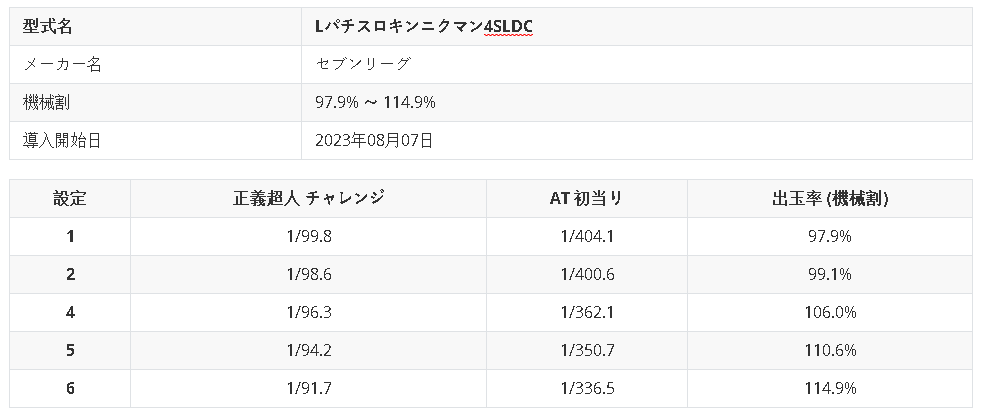Click the AT 初当り column header

586,198
